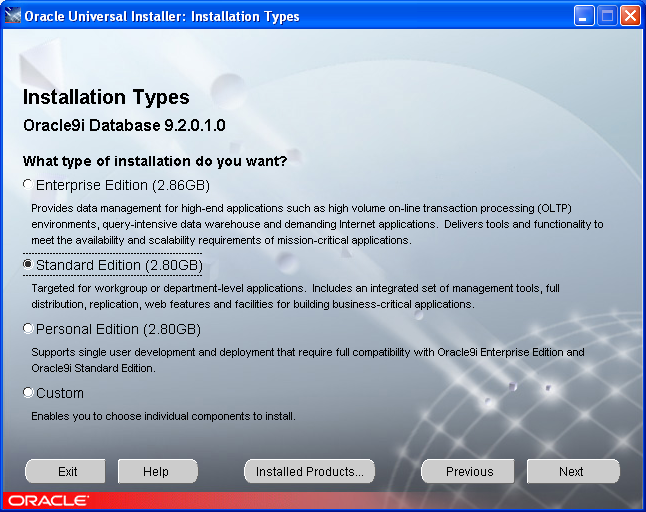Click the Oracle Universal Installer title icon
The height and width of the screenshot is (512, 646).
[x=12, y=16]
